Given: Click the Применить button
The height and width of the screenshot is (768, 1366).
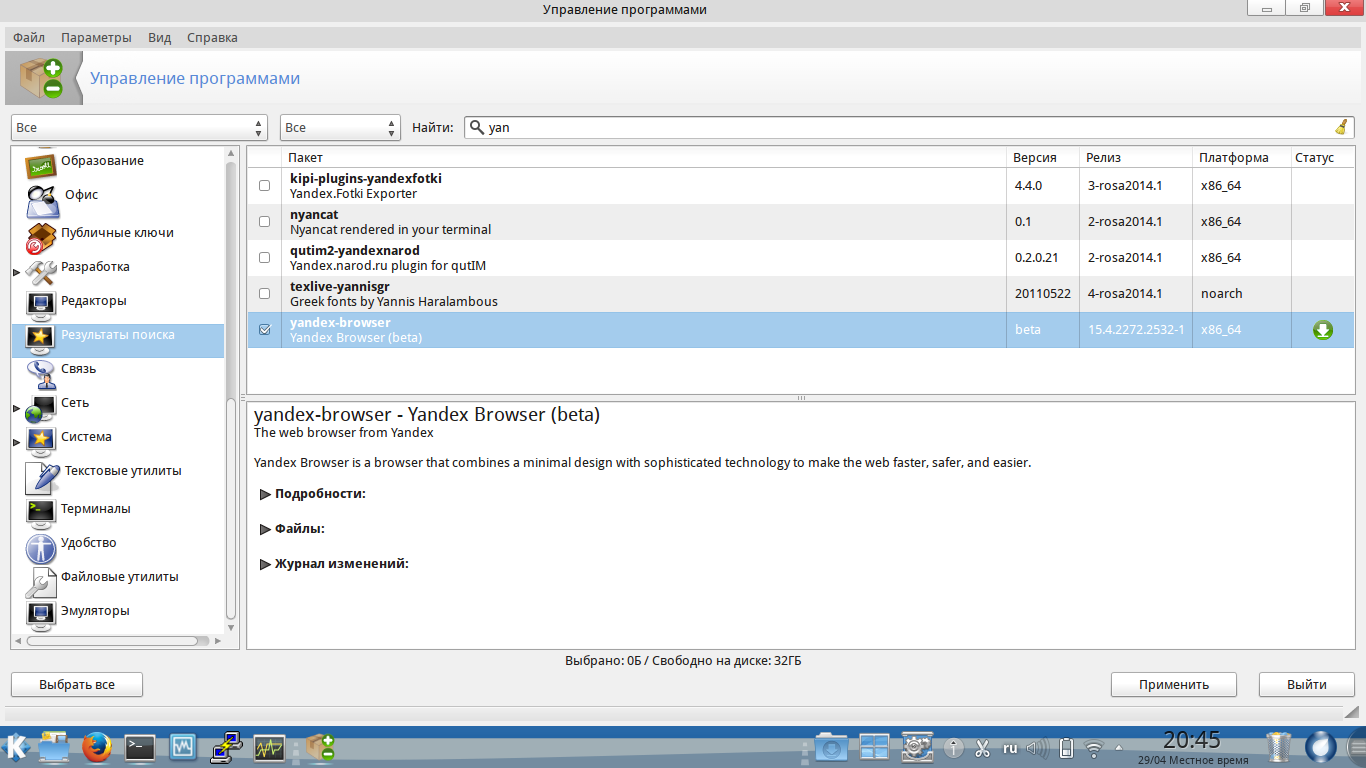Looking at the screenshot, I should point(1174,685).
